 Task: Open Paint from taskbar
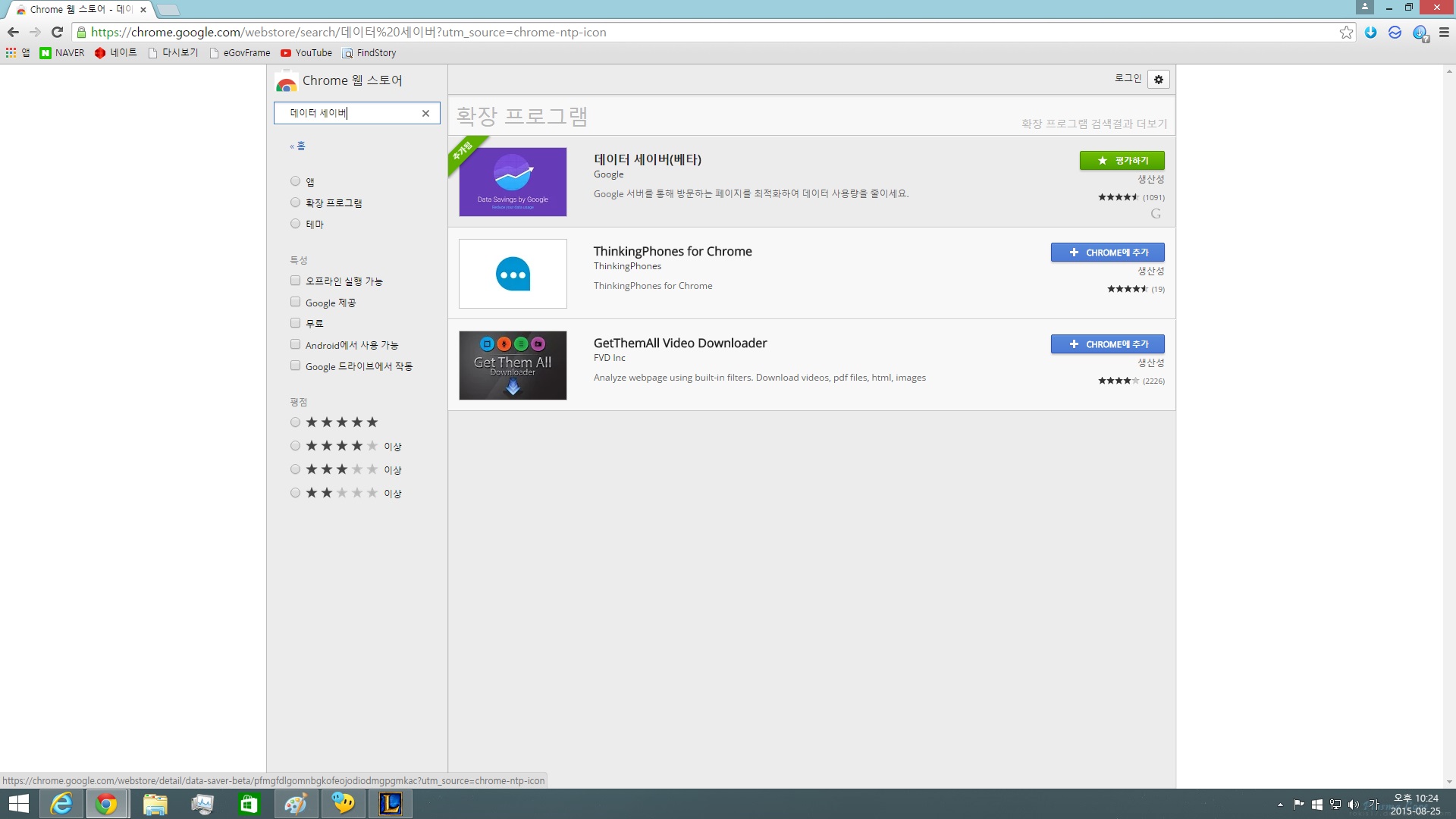pyautogui.click(x=296, y=804)
